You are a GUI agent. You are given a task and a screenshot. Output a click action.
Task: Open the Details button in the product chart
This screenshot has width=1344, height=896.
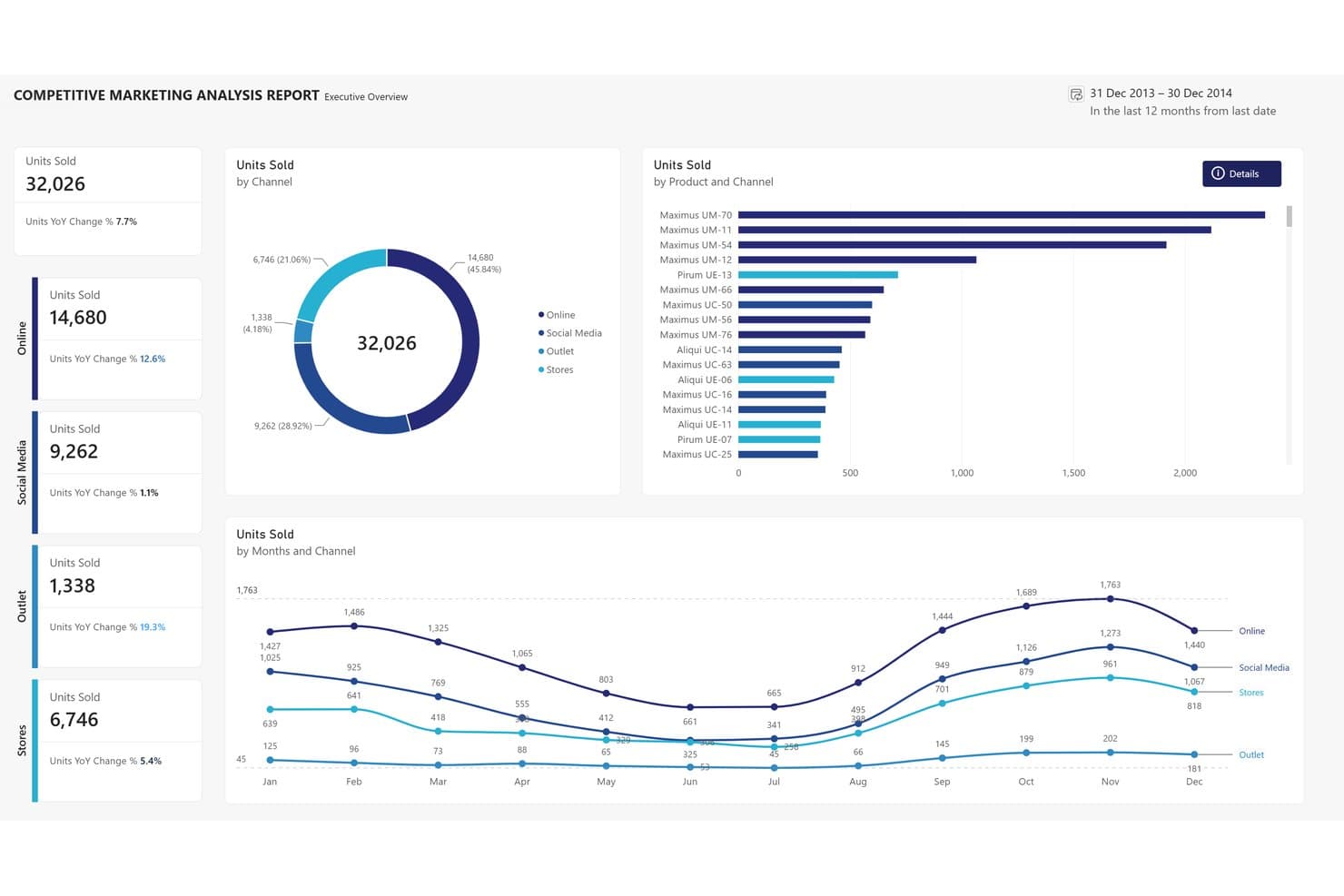click(x=1241, y=173)
